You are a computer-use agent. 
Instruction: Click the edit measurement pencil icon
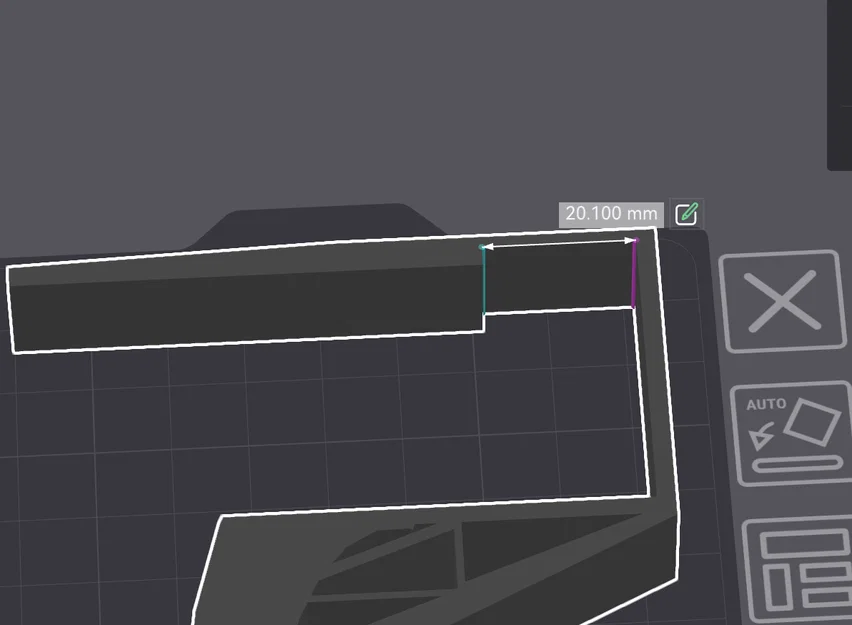point(686,214)
